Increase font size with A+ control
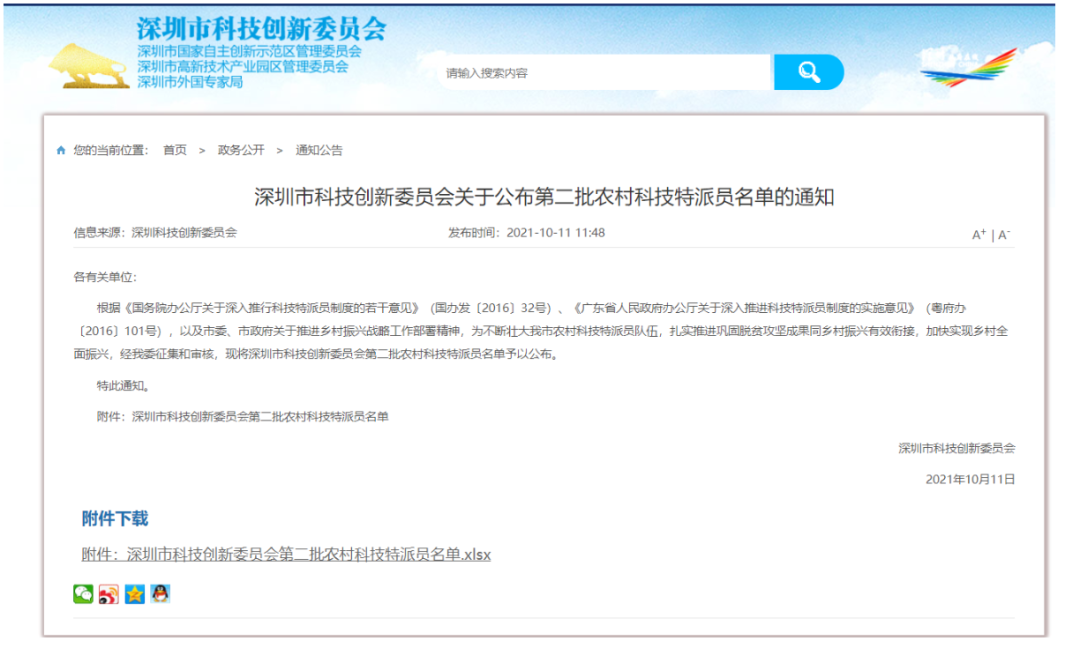The height and width of the screenshot is (656, 1080). [979, 235]
